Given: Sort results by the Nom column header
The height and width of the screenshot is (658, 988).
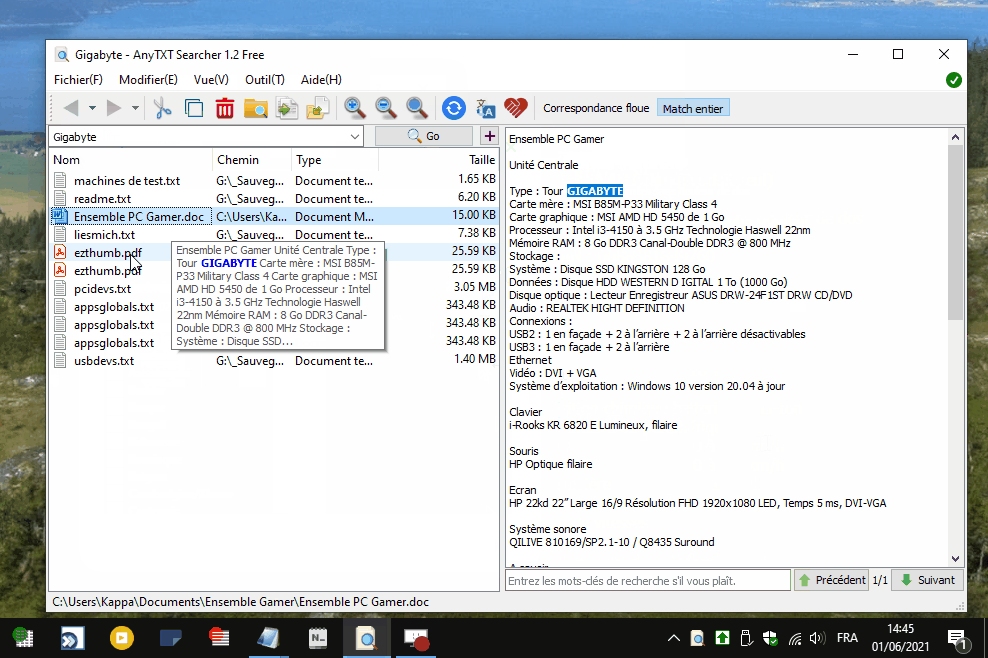Looking at the screenshot, I should pyautogui.click(x=130, y=160).
